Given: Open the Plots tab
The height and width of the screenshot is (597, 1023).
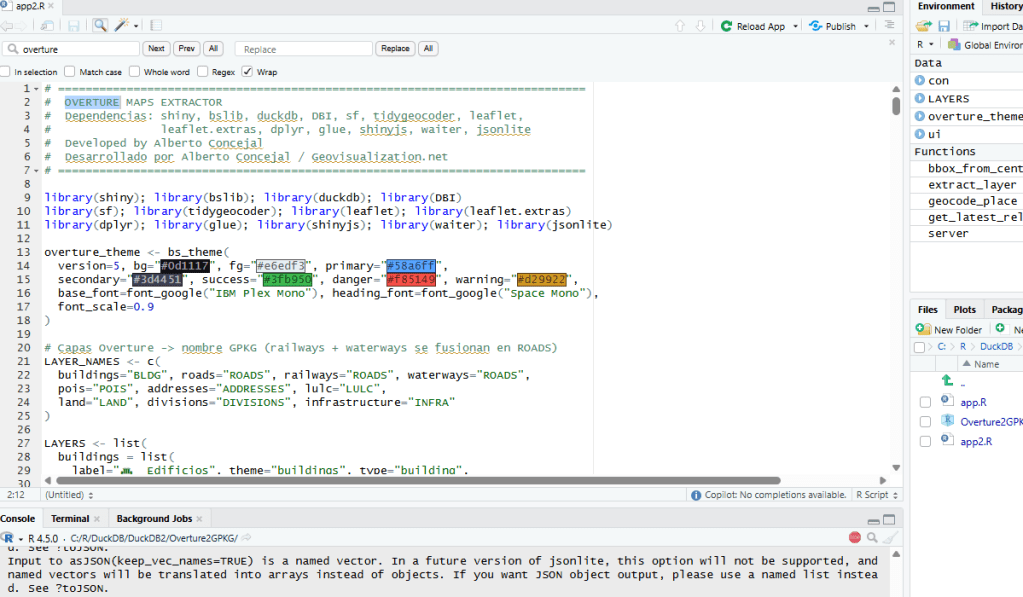Looking at the screenshot, I should point(964,310).
